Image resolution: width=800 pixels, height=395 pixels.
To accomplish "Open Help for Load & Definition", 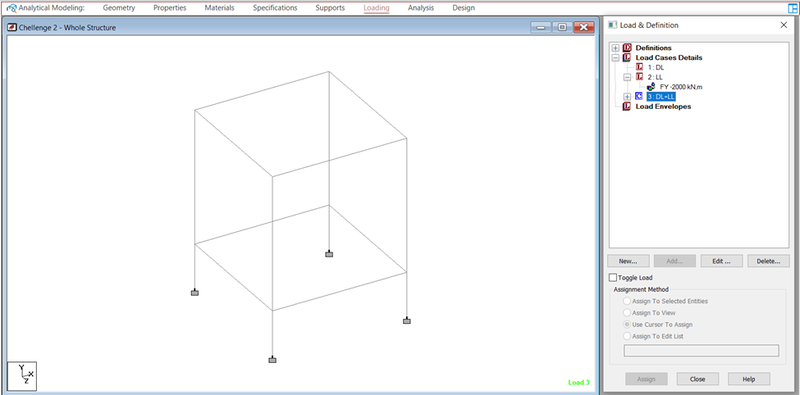I will pos(749,379).
